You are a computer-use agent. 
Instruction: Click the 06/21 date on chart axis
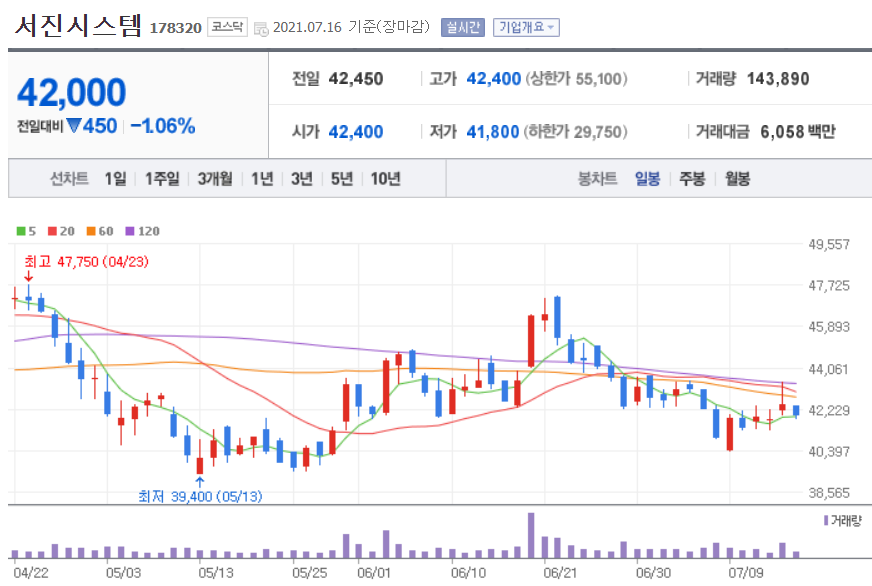click(x=561, y=573)
